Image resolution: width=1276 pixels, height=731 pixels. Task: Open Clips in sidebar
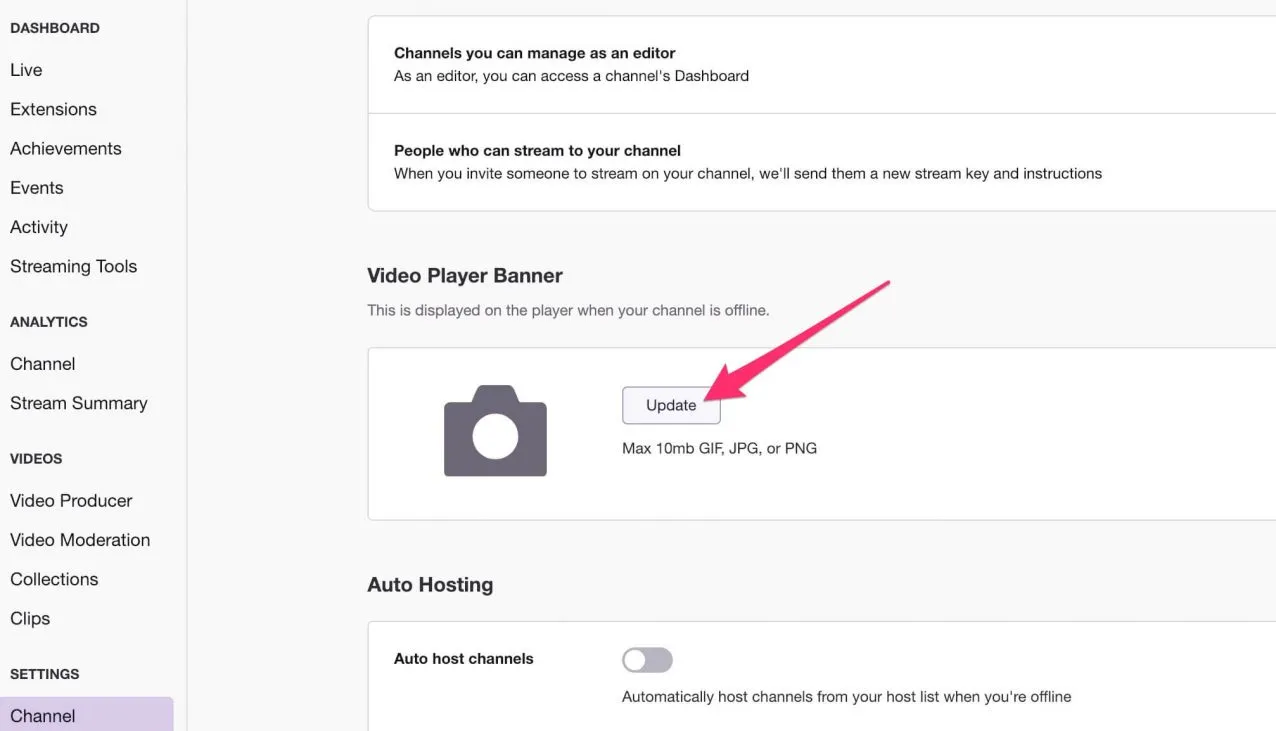click(x=30, y=618)
